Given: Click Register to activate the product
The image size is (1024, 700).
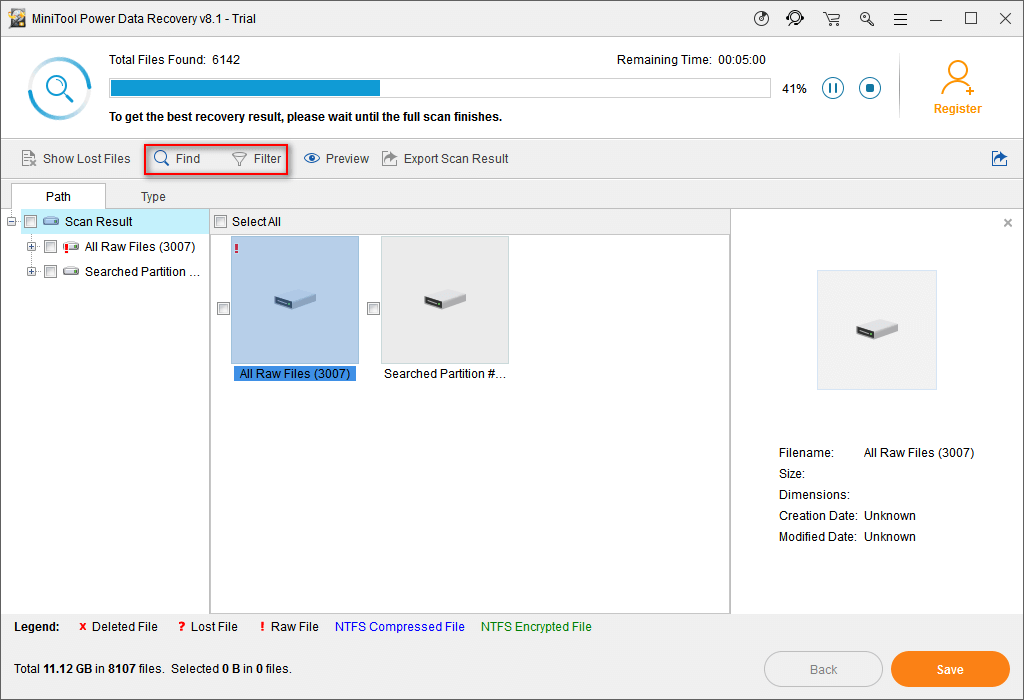Looking at the screenshot, I should 957,88.
